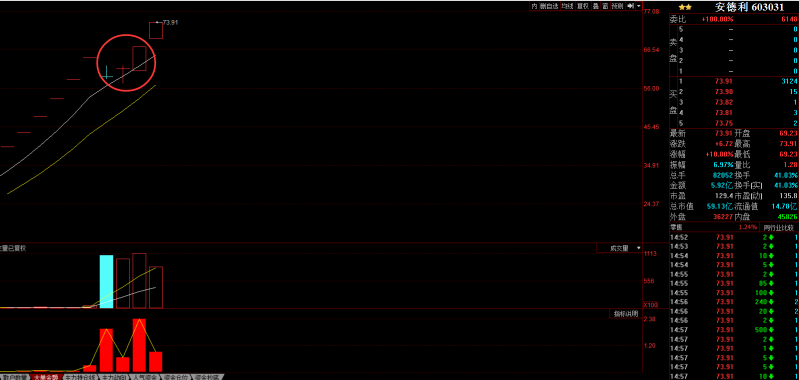Click the cyan volume bar

pos(106,282)
